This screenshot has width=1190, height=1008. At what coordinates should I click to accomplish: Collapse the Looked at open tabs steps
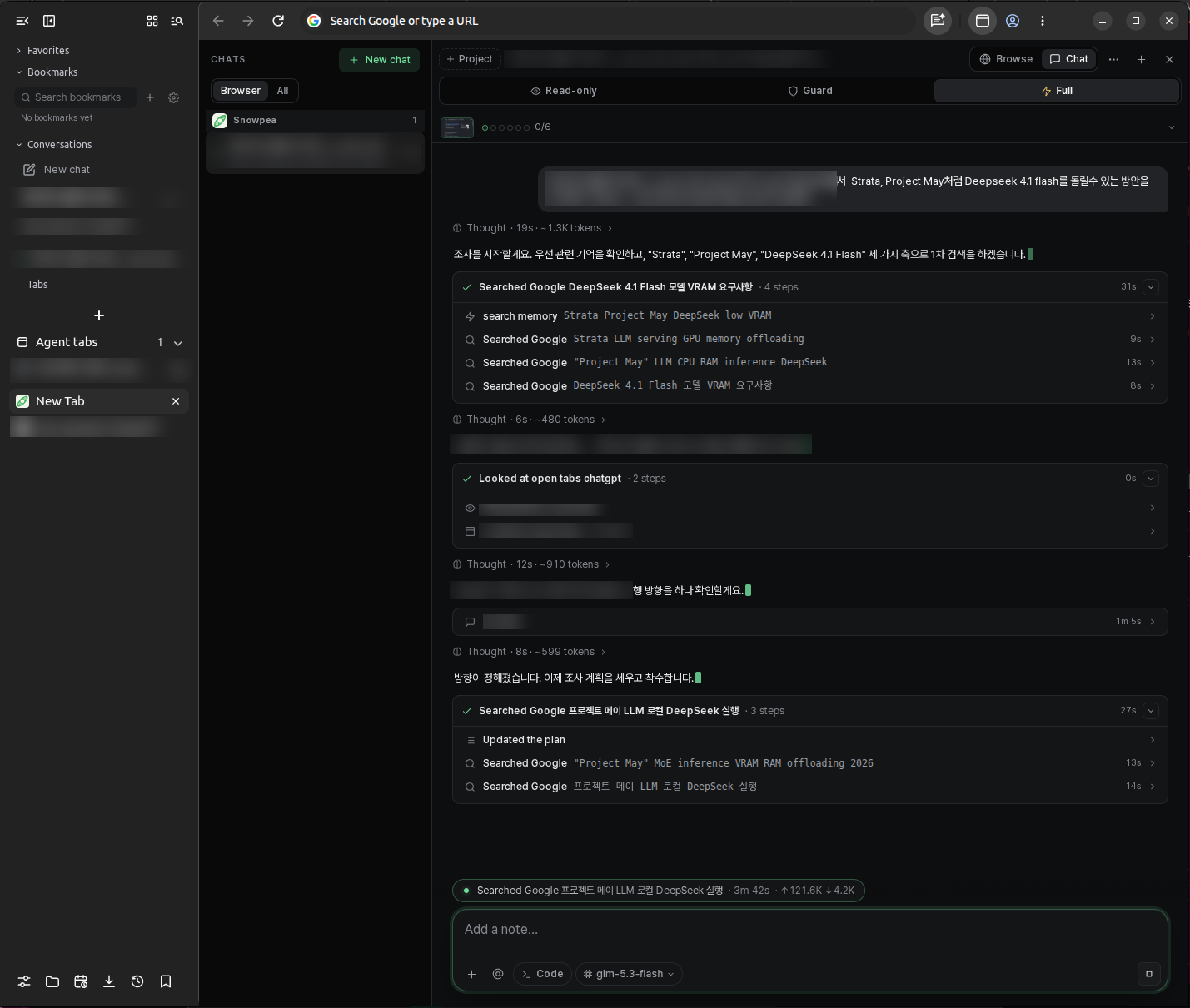point(1151,479)
